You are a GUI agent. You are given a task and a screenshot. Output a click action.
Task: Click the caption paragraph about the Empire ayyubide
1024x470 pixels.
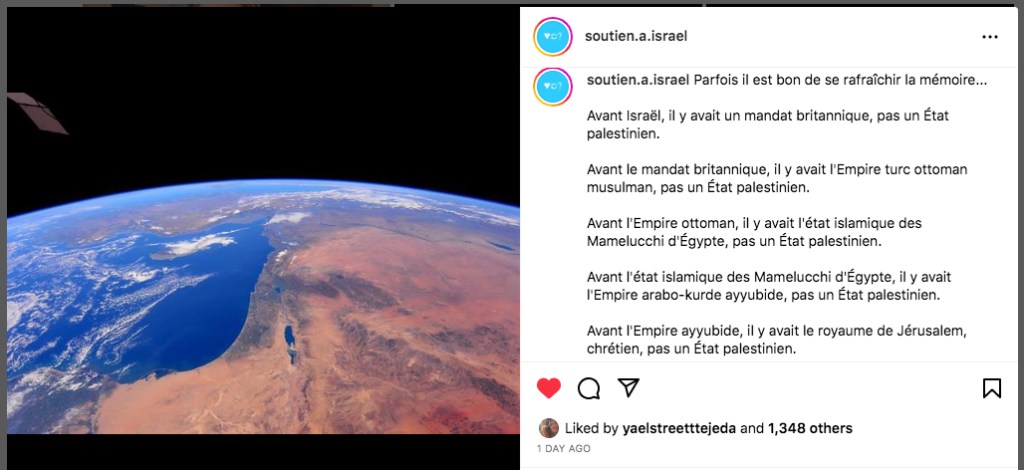pyautogui.click(x=763, y=286)
